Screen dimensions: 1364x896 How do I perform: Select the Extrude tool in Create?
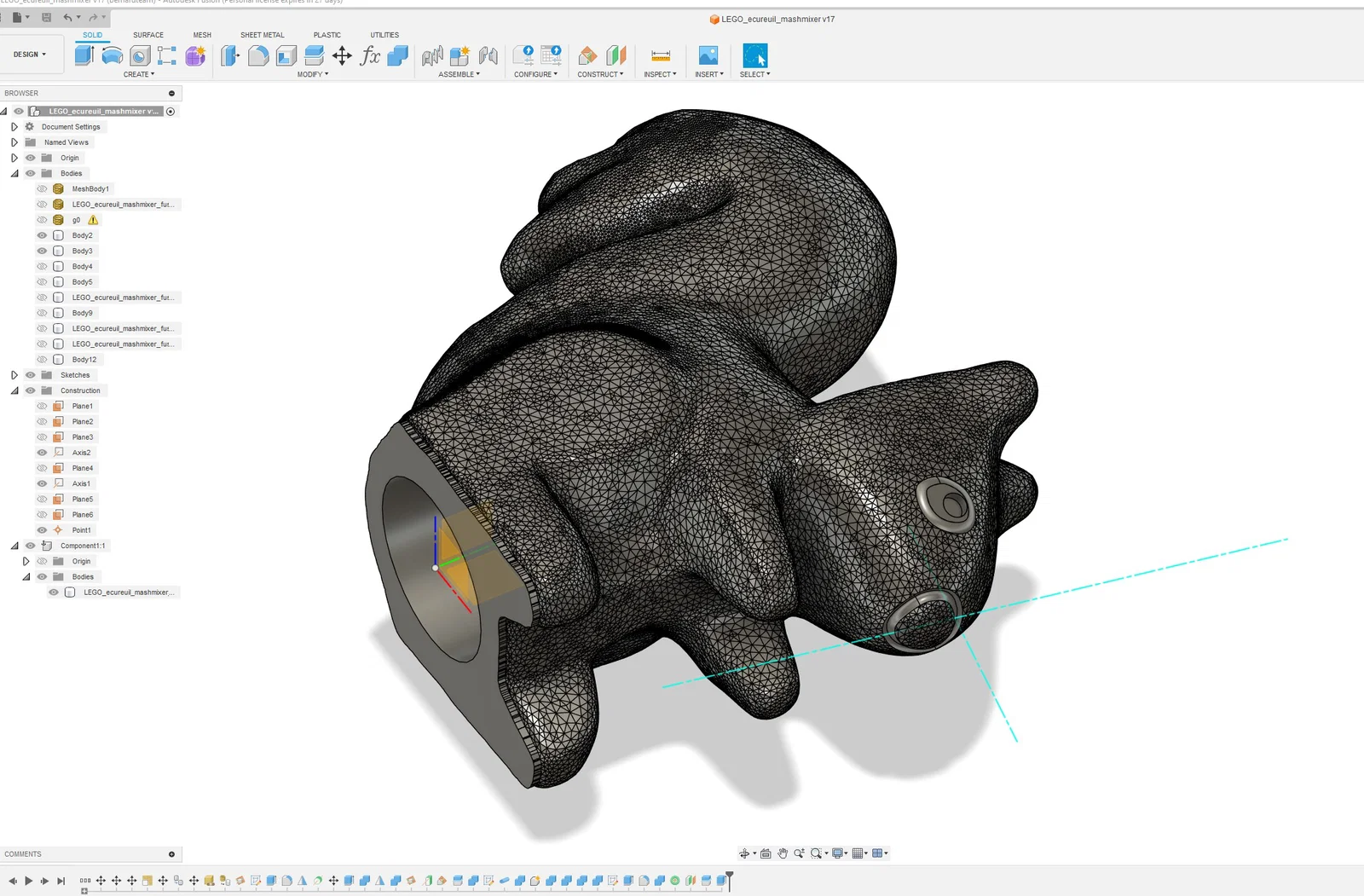[84, 55]
